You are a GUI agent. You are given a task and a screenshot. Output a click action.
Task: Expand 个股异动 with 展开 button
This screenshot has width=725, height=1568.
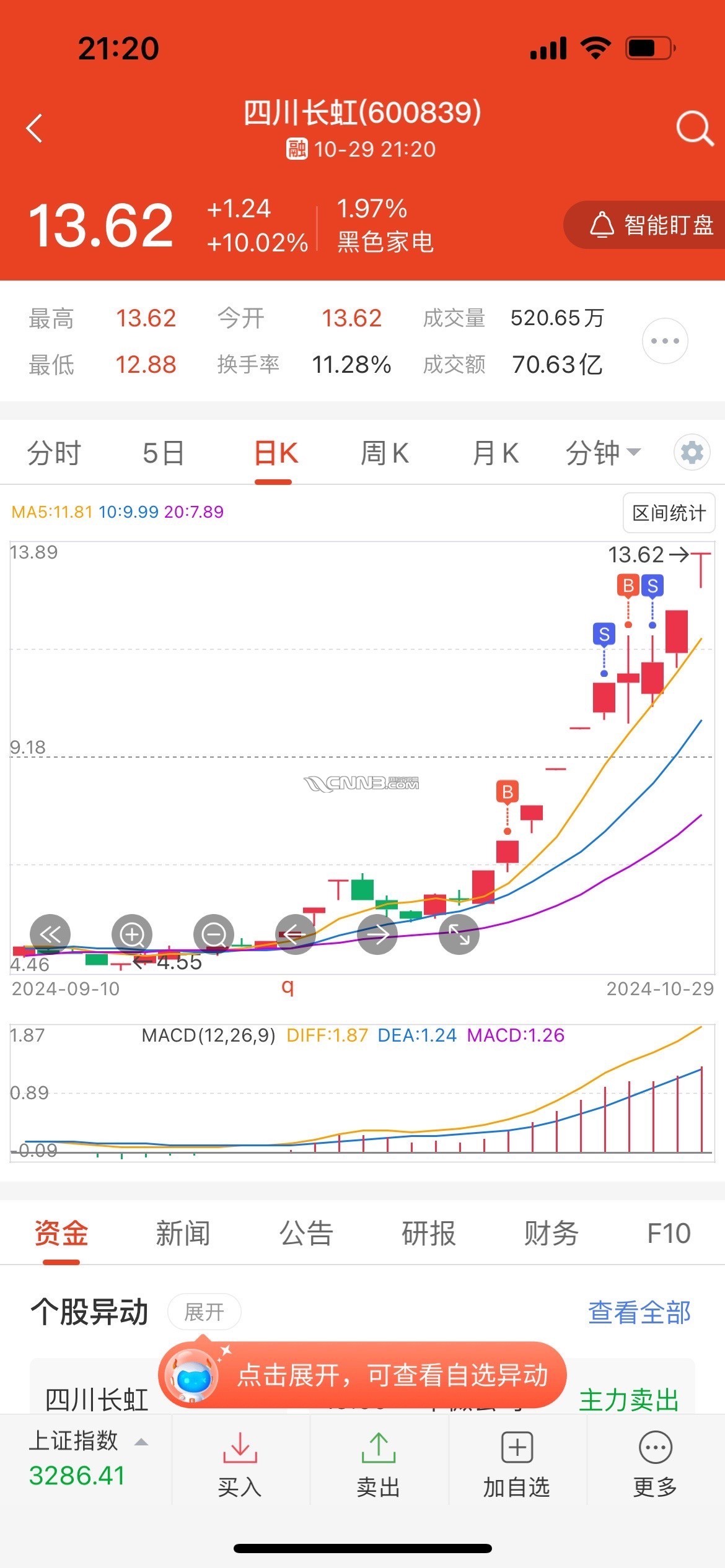coord(204,1312)
